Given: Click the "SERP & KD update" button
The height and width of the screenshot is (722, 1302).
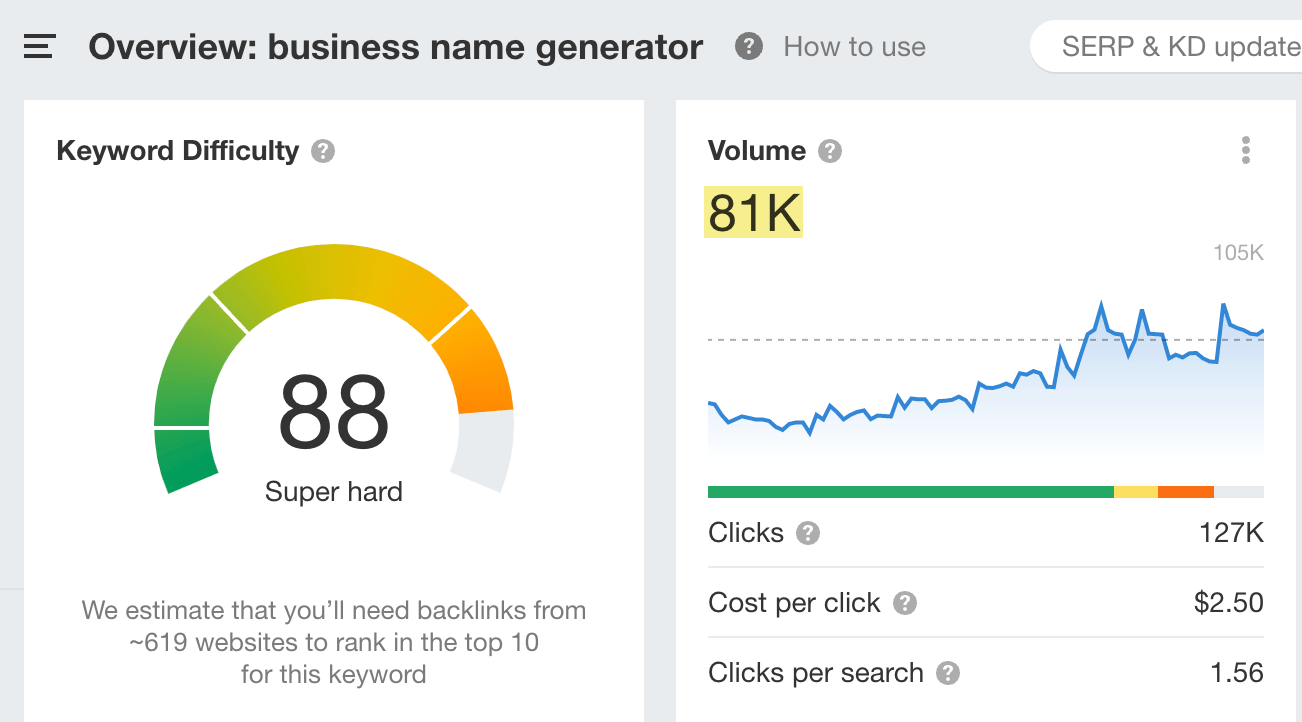Looking at the screenshot, I should (x=1180, y=44).
